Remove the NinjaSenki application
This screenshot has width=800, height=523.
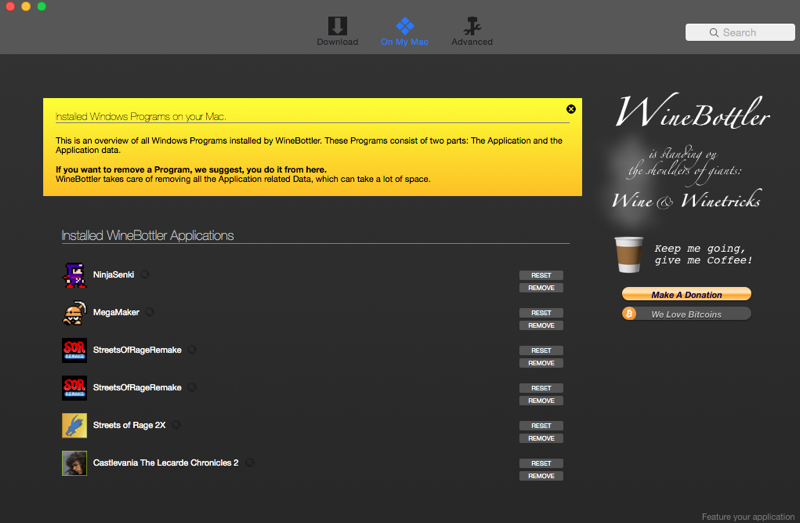point(541,288)
